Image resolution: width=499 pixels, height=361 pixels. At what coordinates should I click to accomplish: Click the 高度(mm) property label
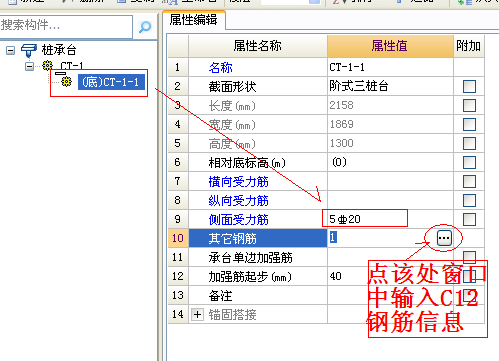pyautogui.click(x=232, y=144)
